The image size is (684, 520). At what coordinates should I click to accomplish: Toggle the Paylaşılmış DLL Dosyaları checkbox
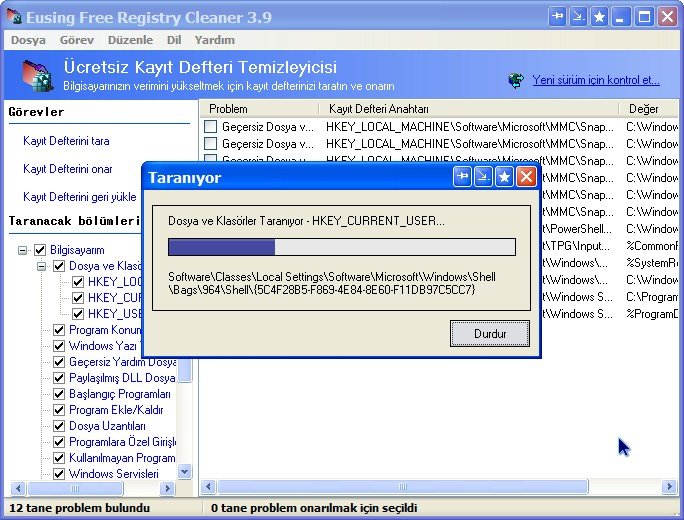(59, 378)
